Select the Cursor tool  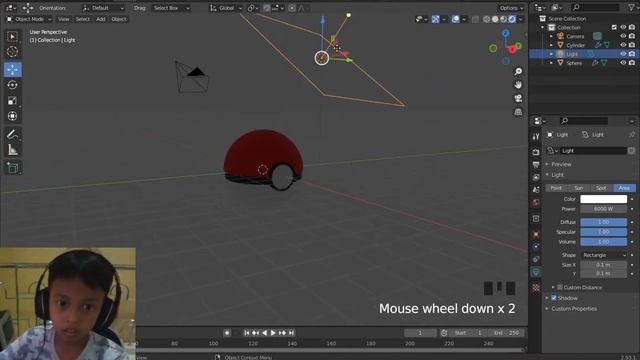(x=13, y=52)
